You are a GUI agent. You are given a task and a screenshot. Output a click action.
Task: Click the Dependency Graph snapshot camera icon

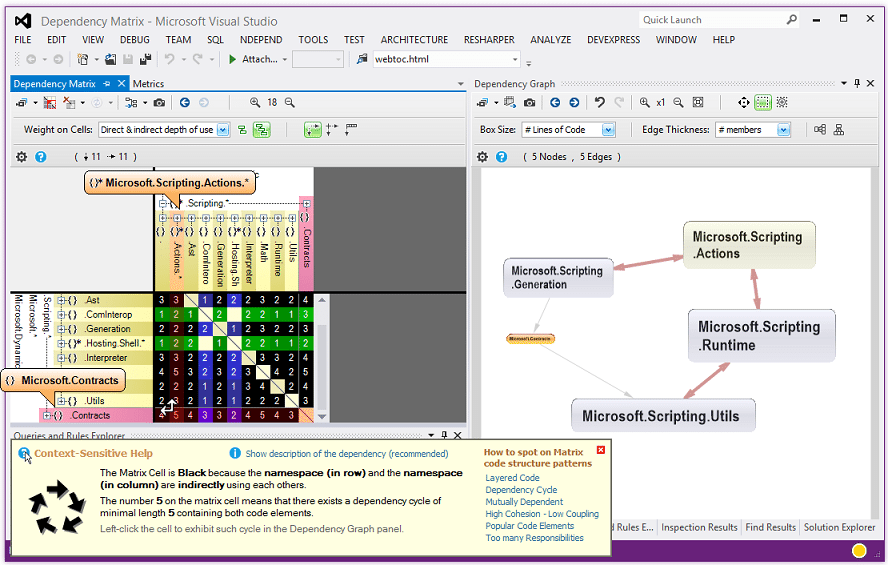pyautogui.click(x=530, y=102)
